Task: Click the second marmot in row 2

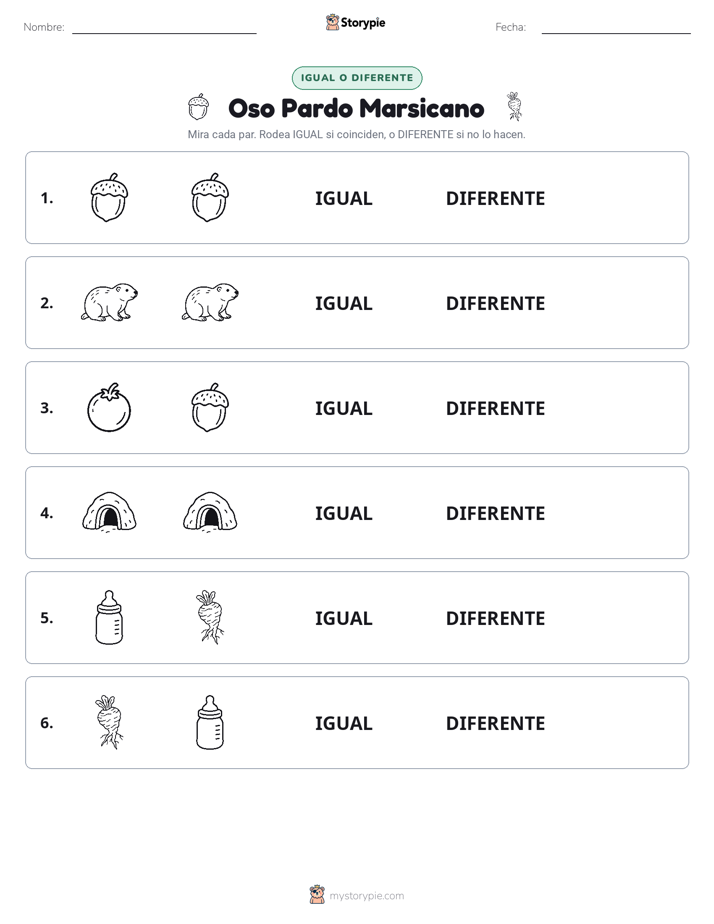Action: click(210, 302)
